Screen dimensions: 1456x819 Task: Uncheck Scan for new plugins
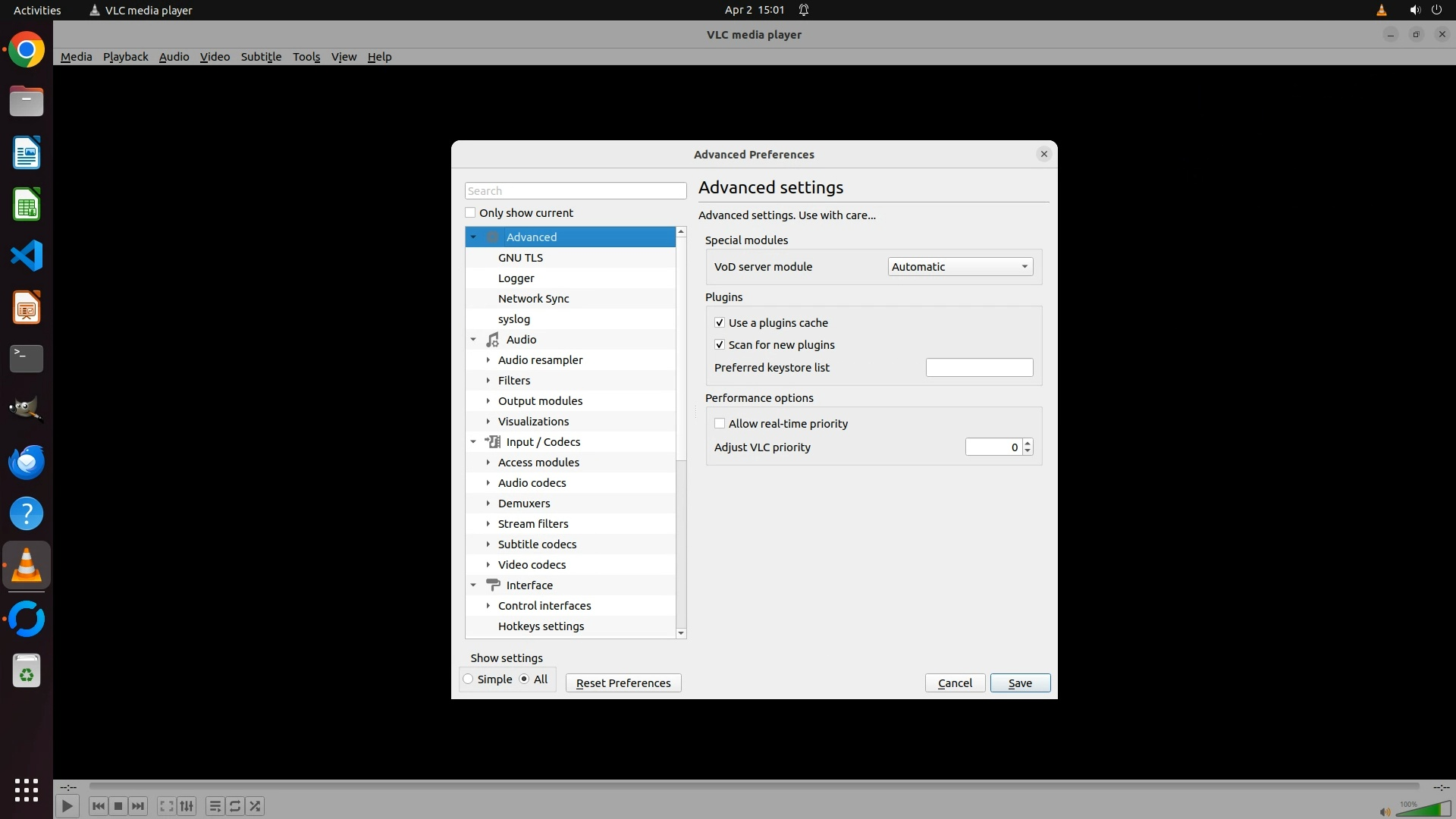[720, 345]
